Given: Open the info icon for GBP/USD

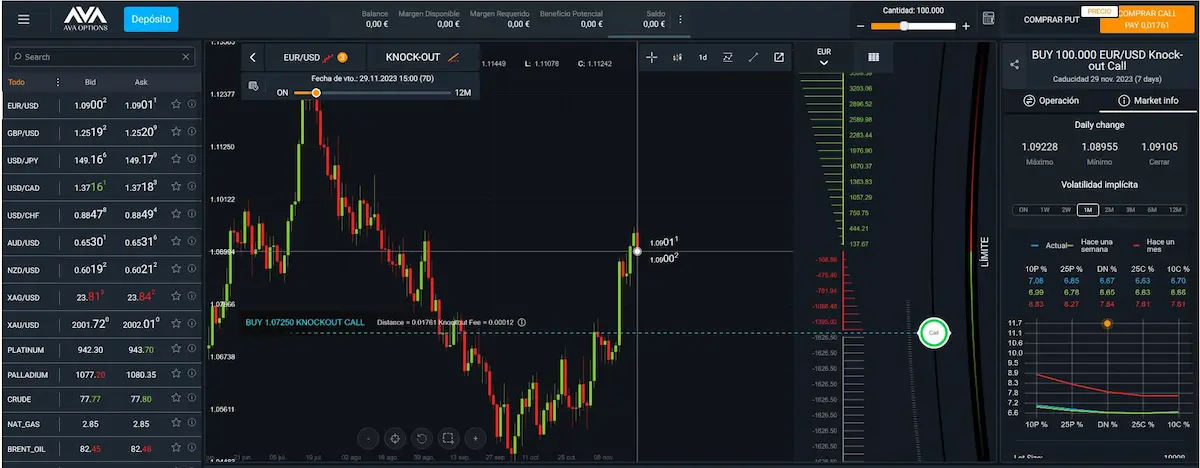Looking at the screenshot, I should tap(191, 132).
